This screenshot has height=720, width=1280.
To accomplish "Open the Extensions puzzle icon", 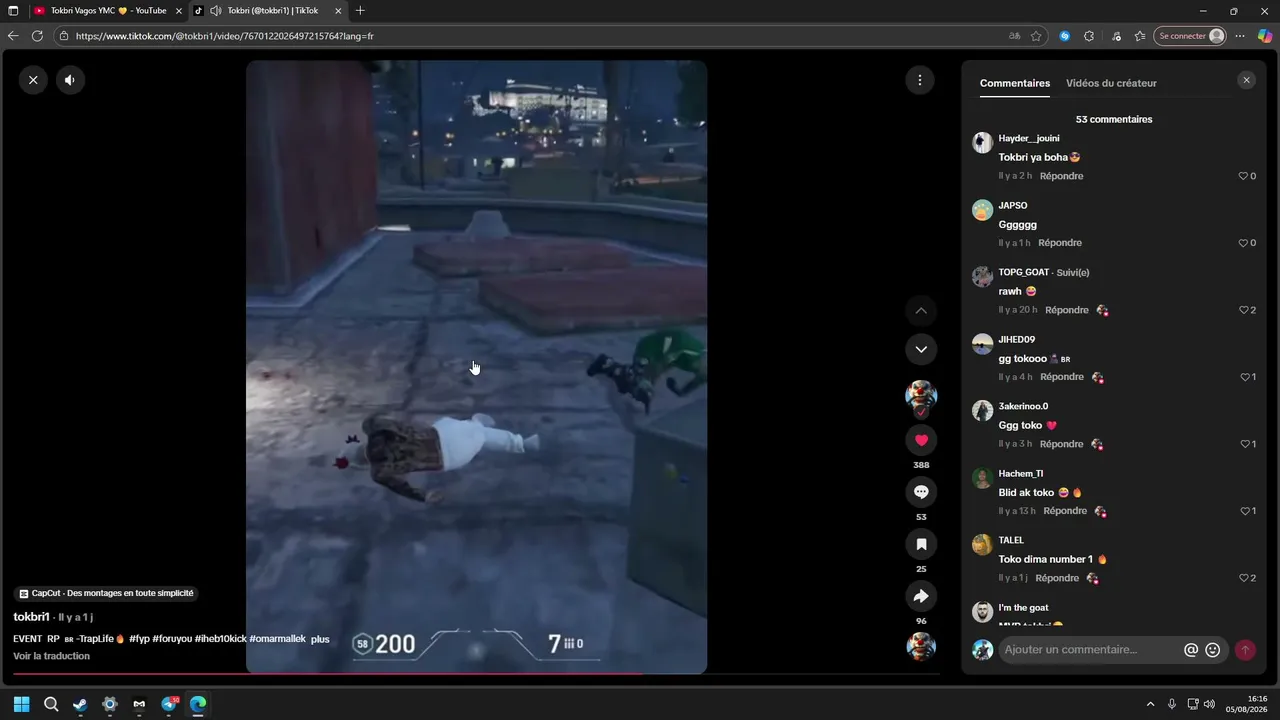I will tap(1089, 36).
